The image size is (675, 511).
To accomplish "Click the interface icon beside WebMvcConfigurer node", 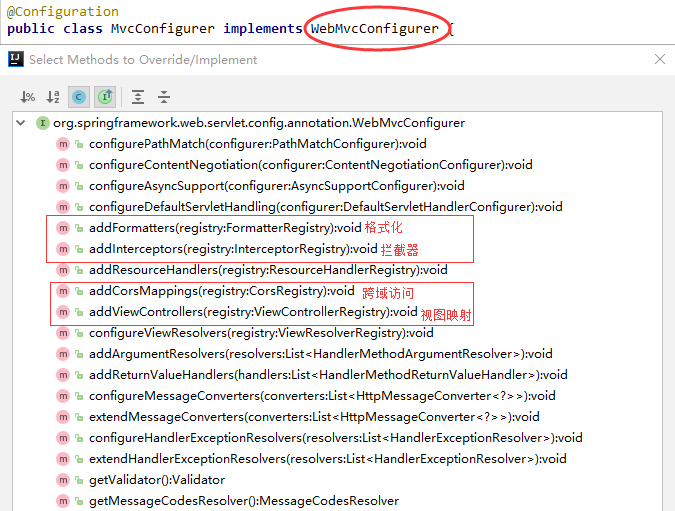I will tap(43, 123).
